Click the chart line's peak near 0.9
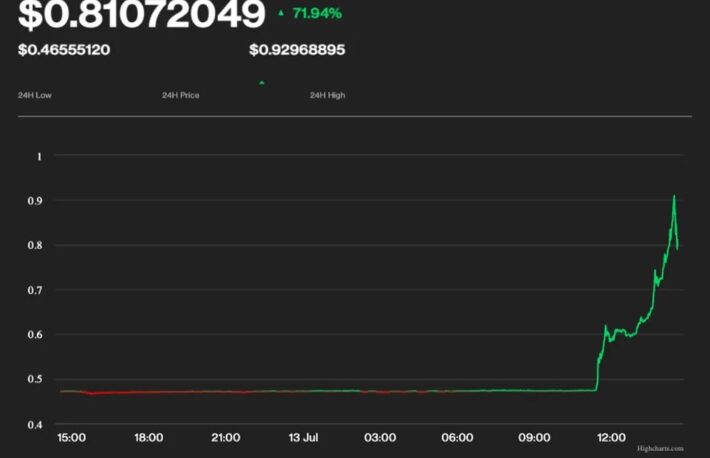 (x=674, y=197)
